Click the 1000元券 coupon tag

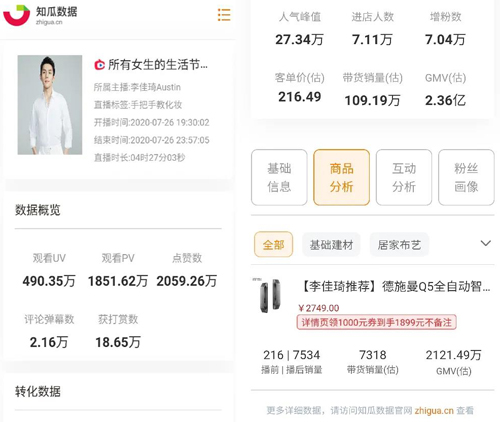click(x=376, y=322)
